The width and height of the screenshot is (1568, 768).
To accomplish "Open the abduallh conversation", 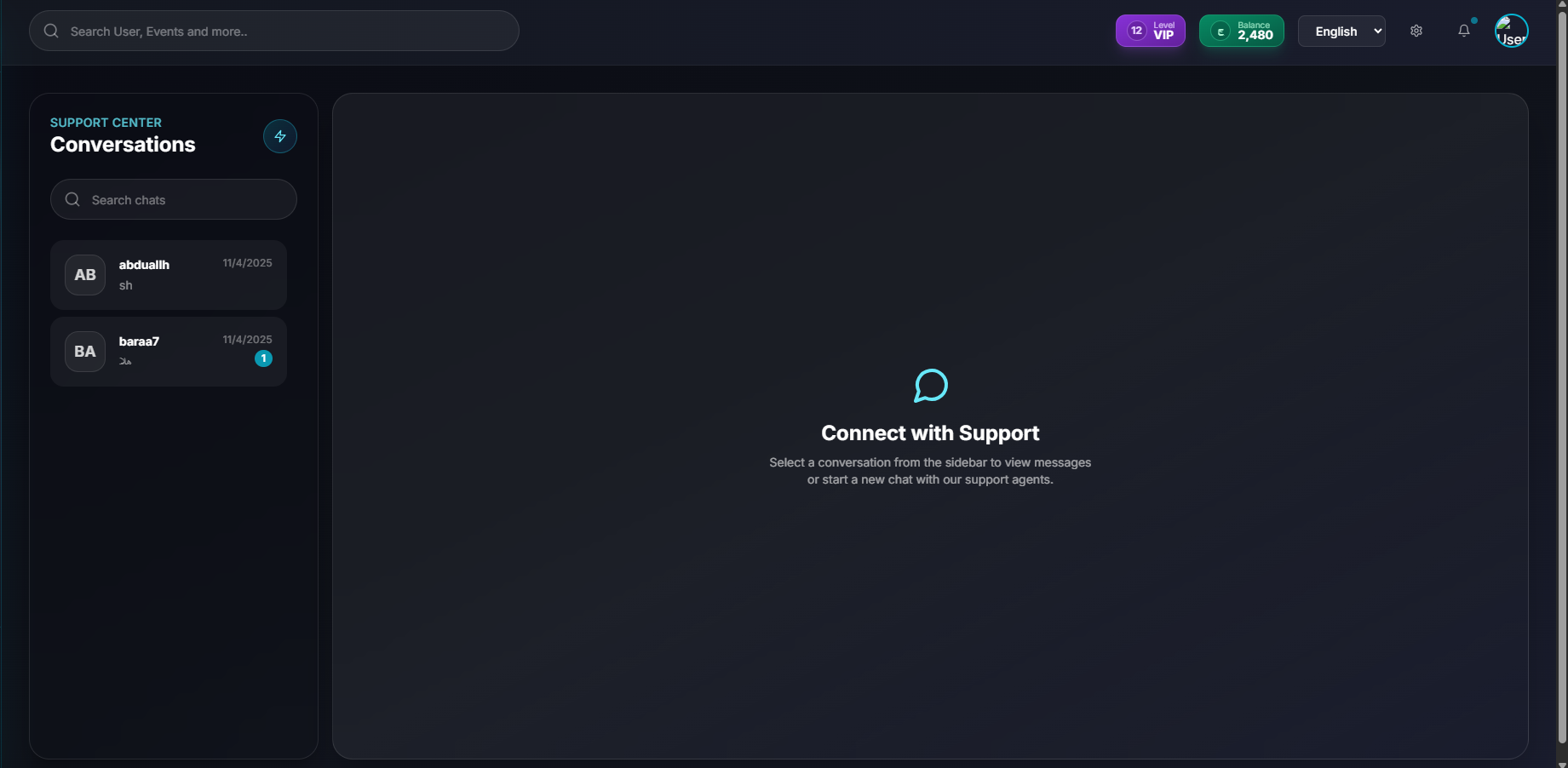I will pyautogui.click(x=169, y=275).
